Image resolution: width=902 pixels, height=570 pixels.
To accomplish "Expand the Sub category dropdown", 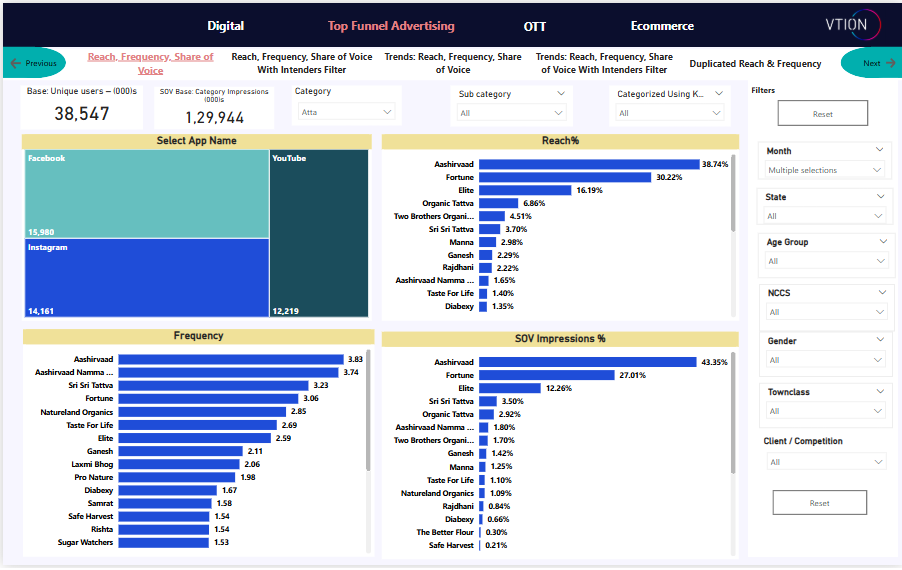I will tap(511, 113).
